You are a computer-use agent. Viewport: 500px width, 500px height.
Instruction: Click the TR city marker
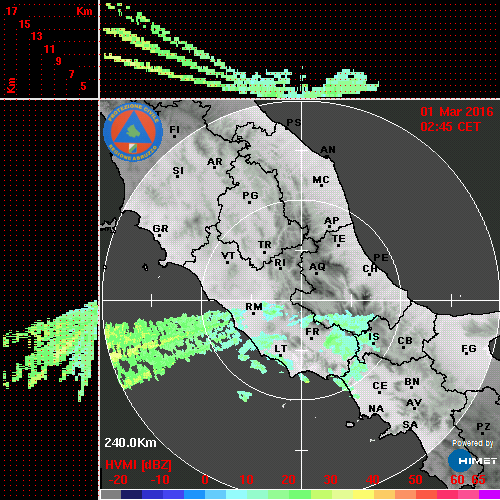click(265, 246)
